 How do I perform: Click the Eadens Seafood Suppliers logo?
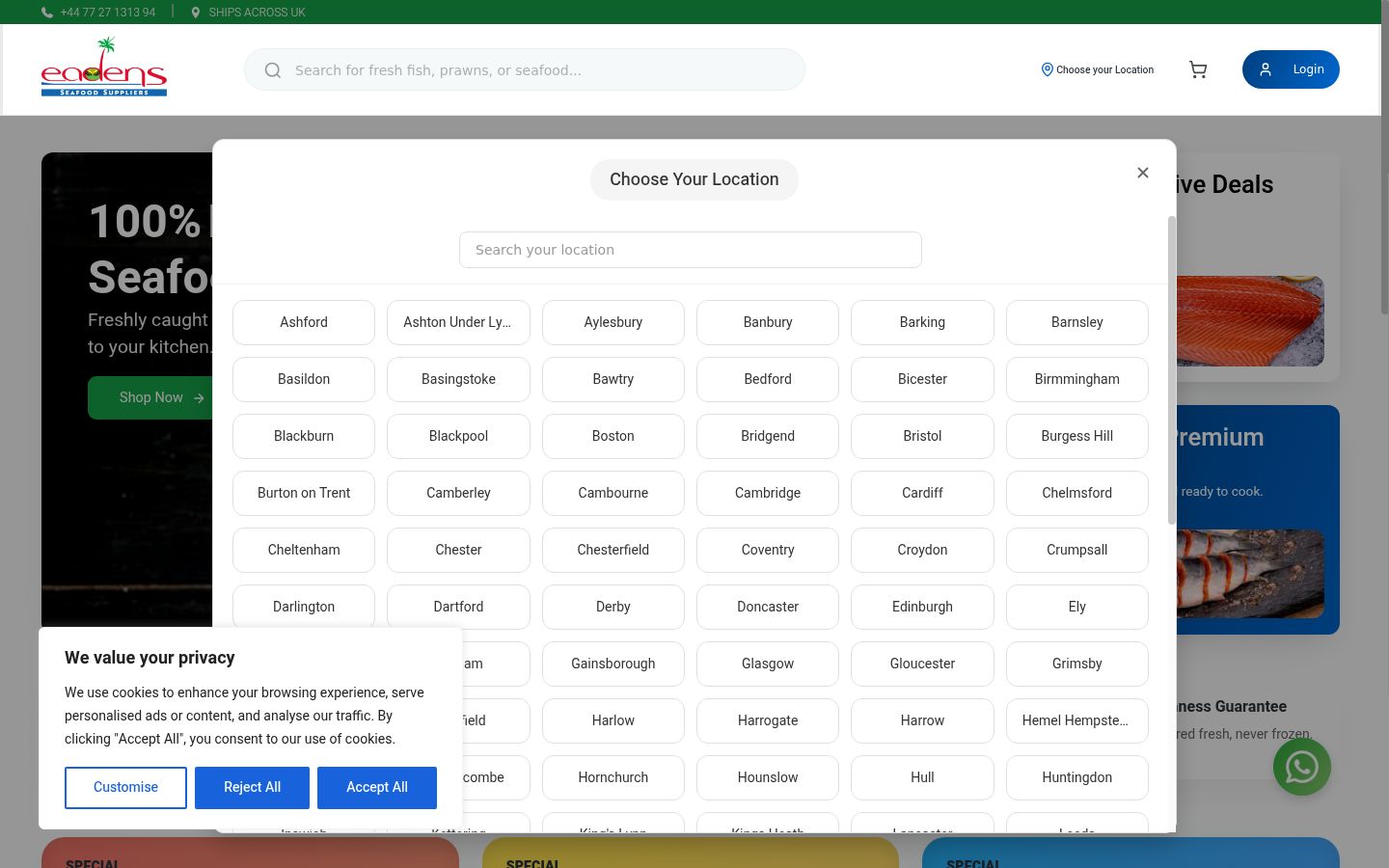point(104,67)
